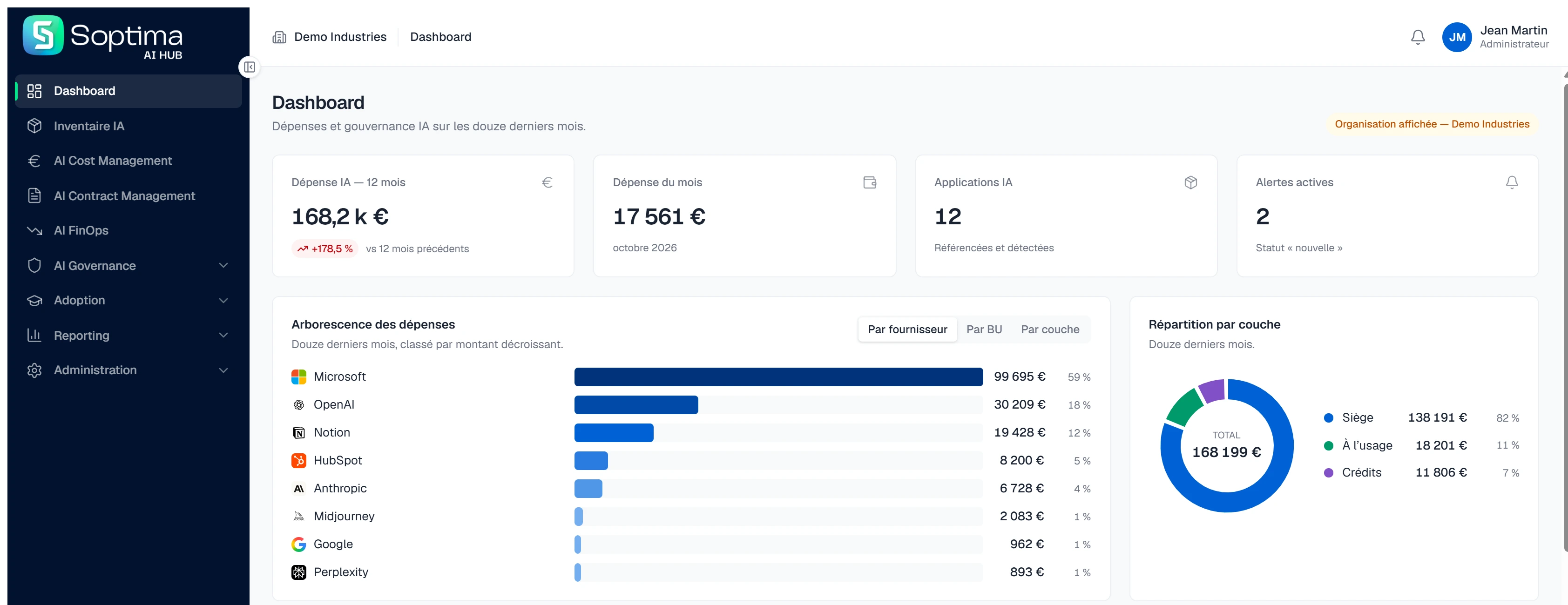The image size is (1568, 605).
Task: Open Inventaire IA in the sidebar
Action: coord(128,126)
